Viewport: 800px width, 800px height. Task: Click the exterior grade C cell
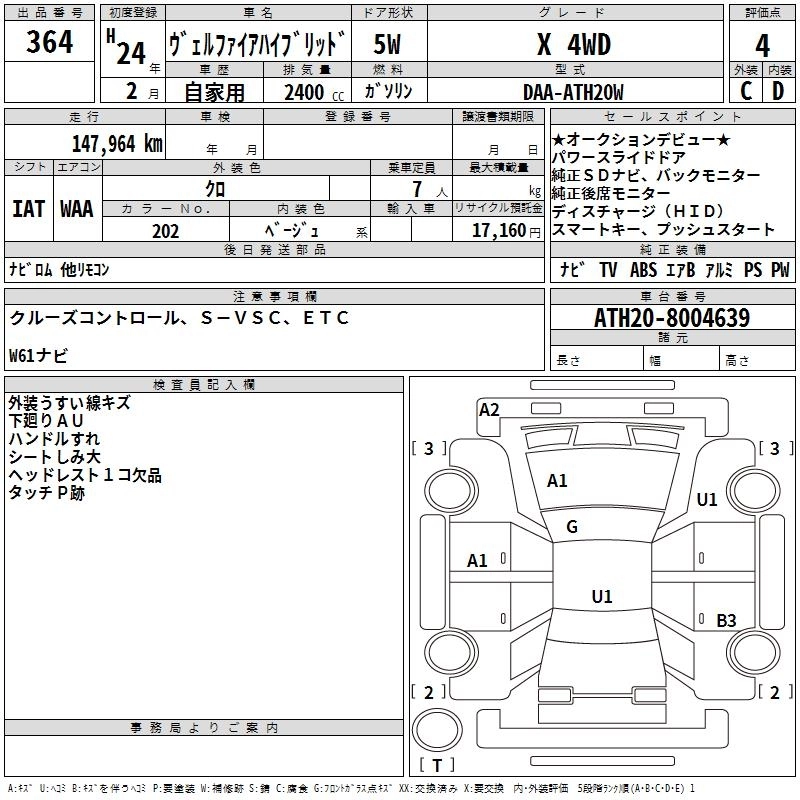745,92
